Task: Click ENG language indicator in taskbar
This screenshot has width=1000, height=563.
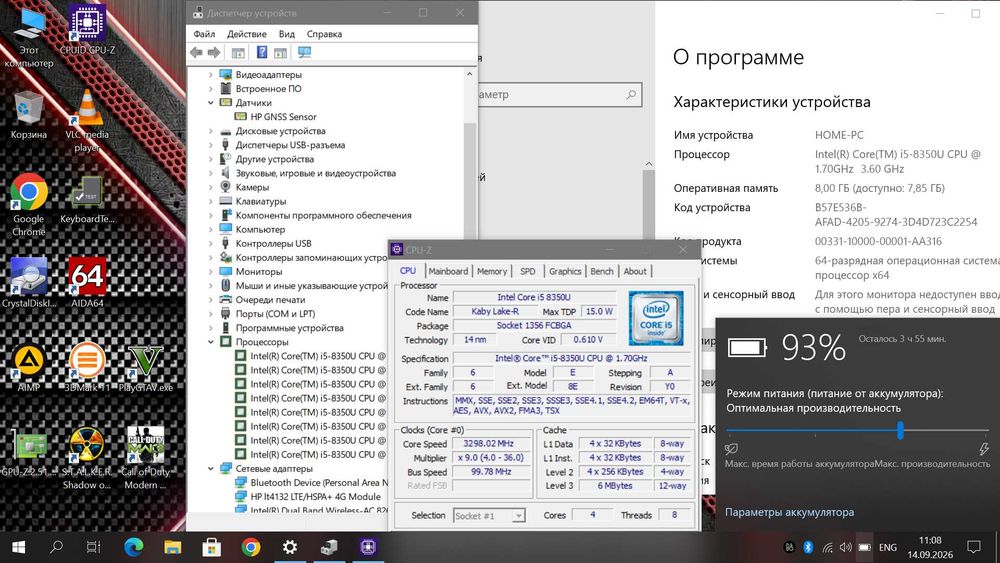Action: point(887,547)
